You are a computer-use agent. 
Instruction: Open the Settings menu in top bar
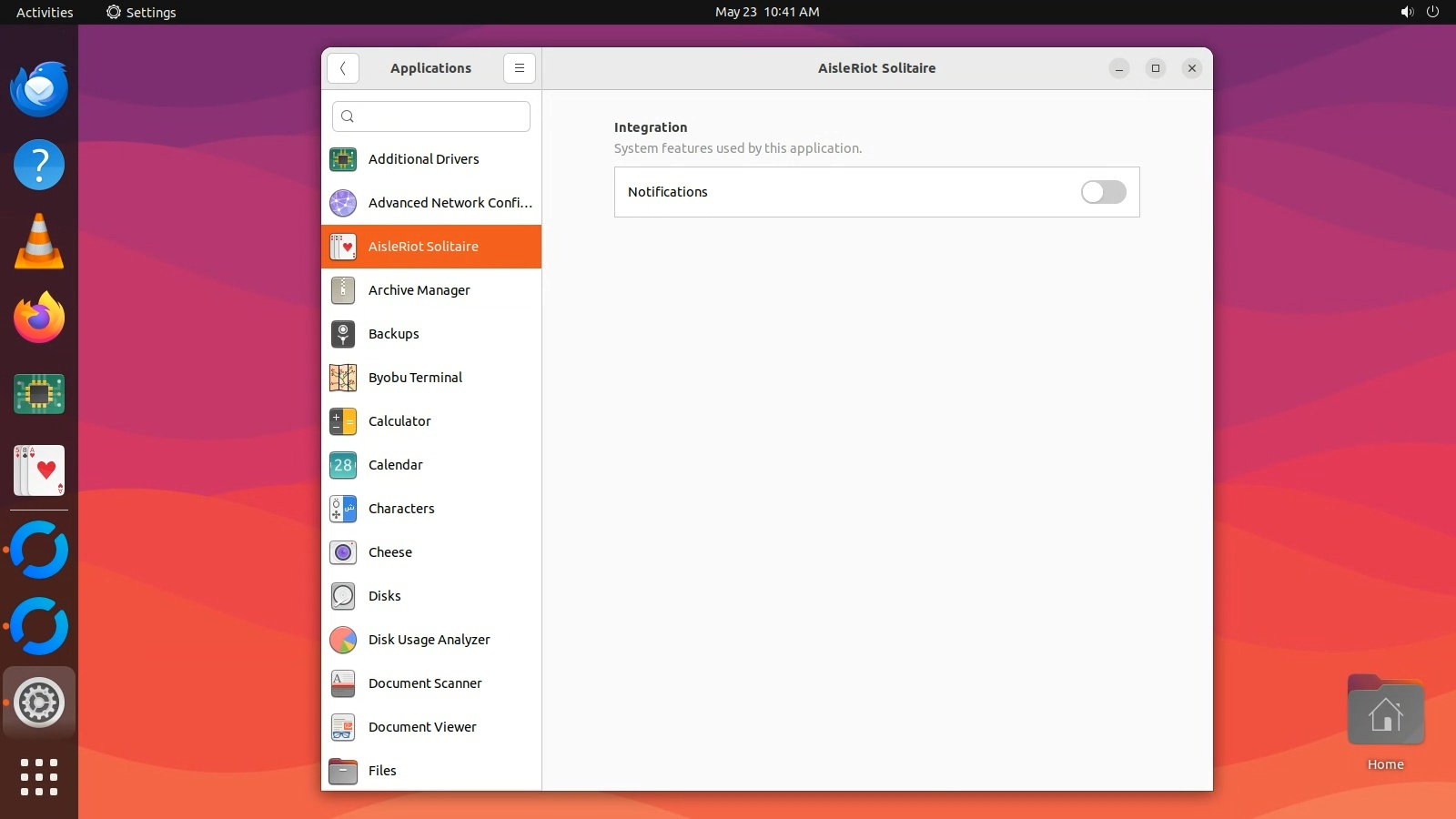(x=141, y=12)
